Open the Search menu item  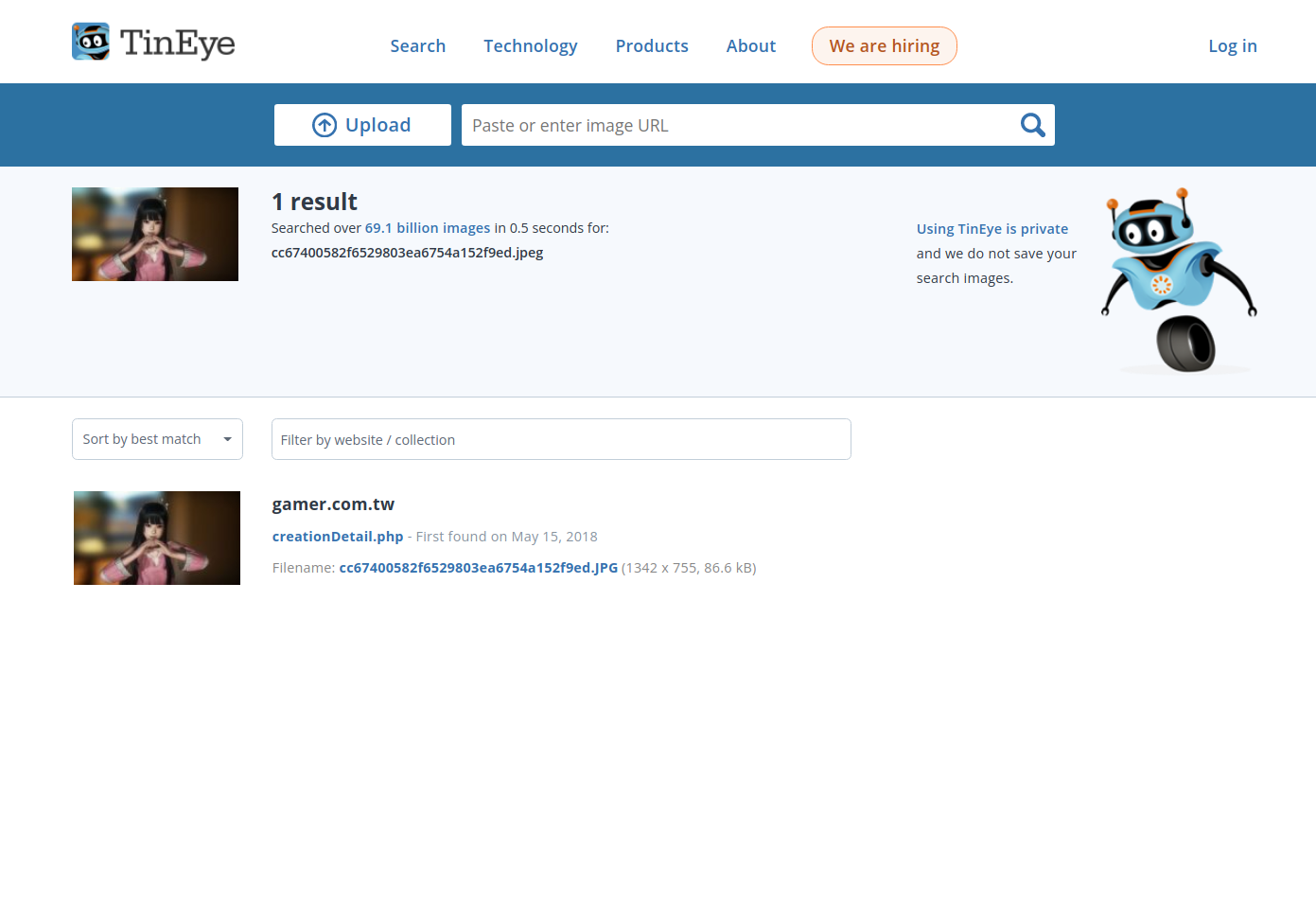(417, 45)
